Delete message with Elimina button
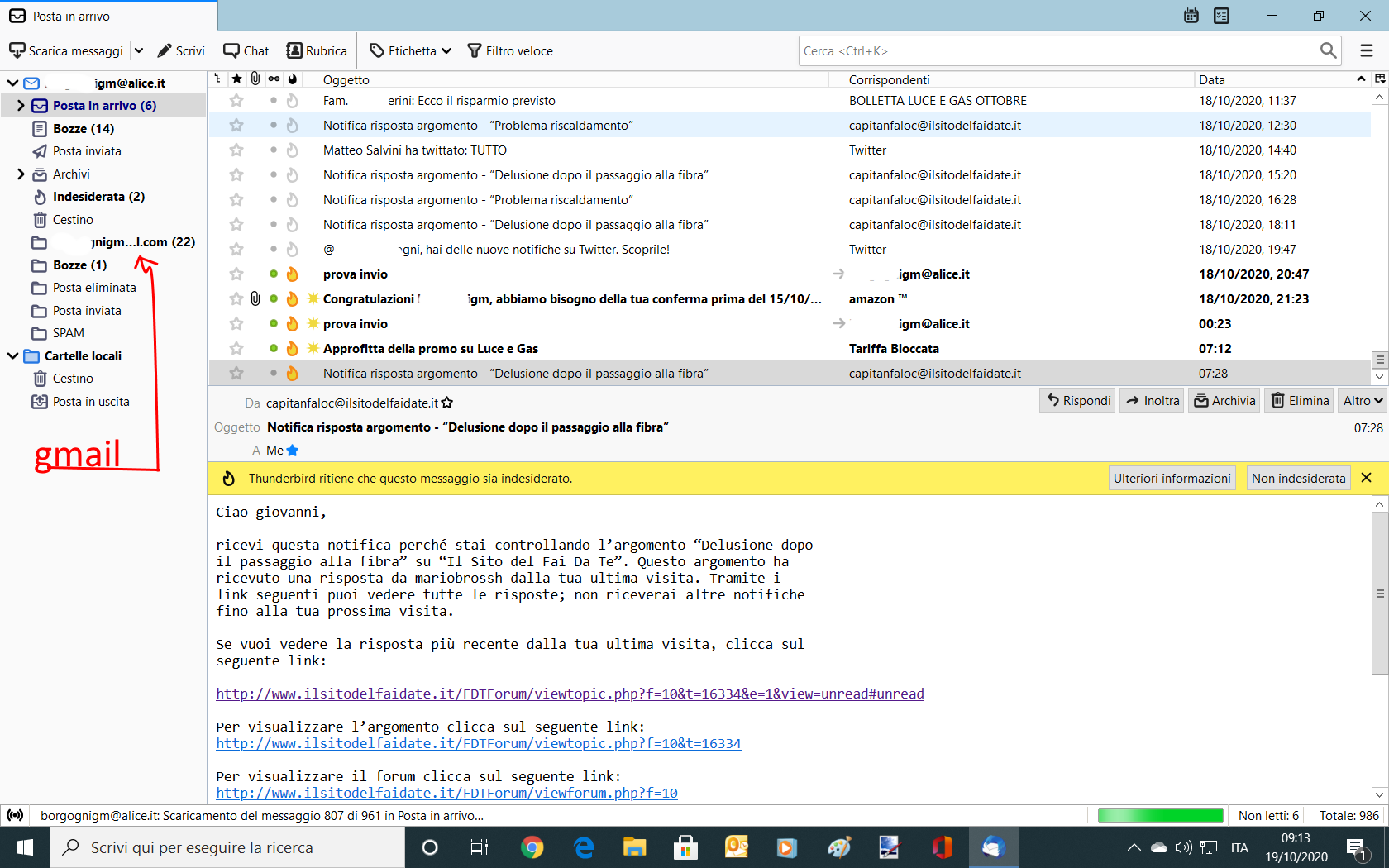 [x=1300, y=400]
